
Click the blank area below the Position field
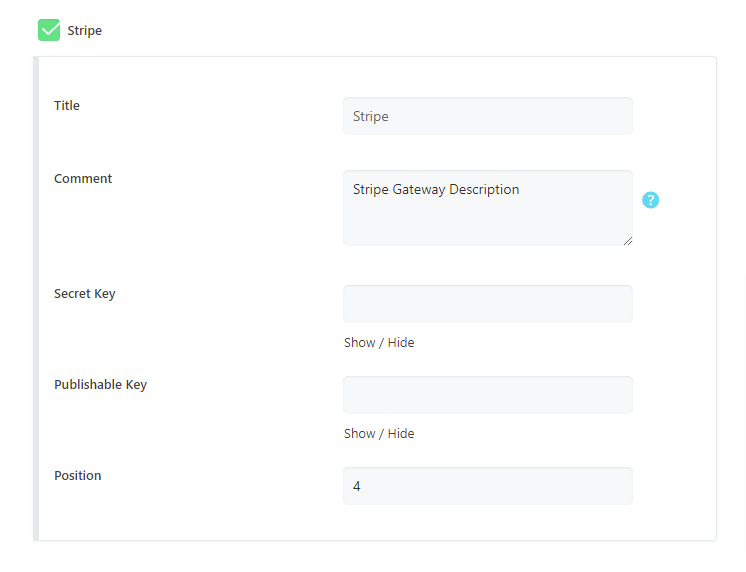[488, 522]
